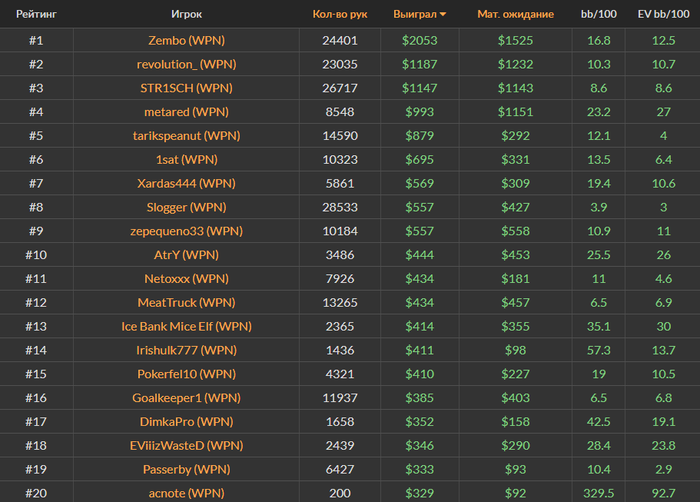Select winnings value $879
This screenshot has height=502, width=700.
click(420, 136)
